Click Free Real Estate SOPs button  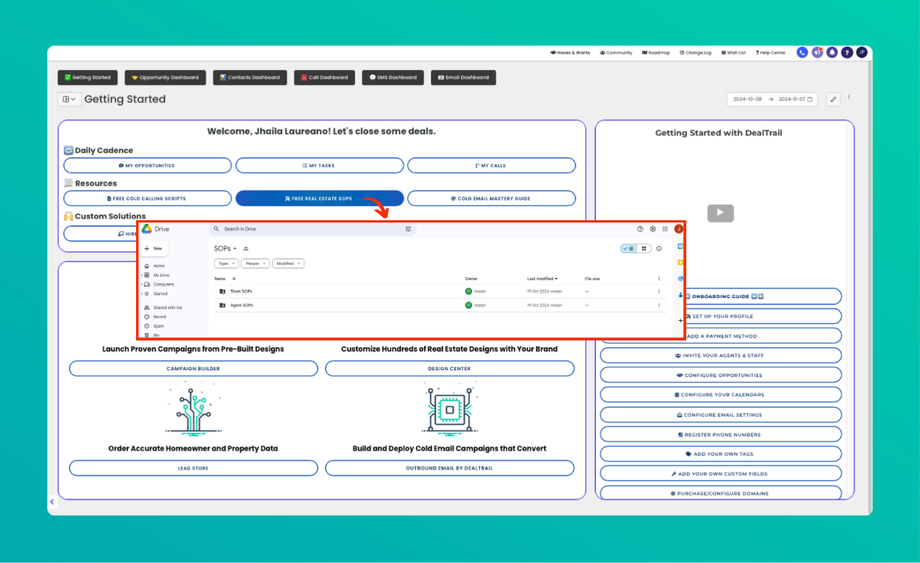coord(319,198)
